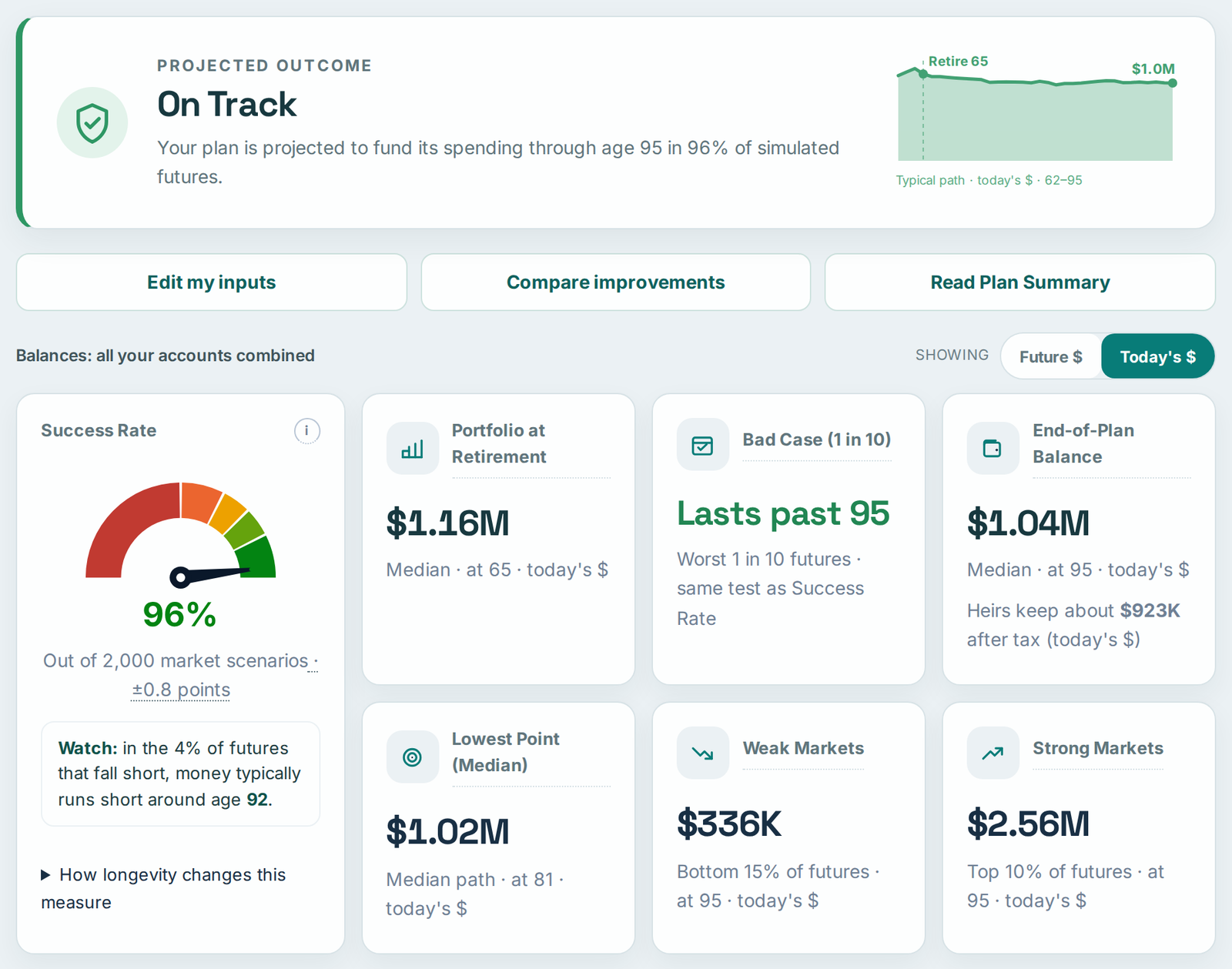This screenshot has width=1232, height=969.
Task: Click the Watch note about age 92
Action: (x=180, y=774)
